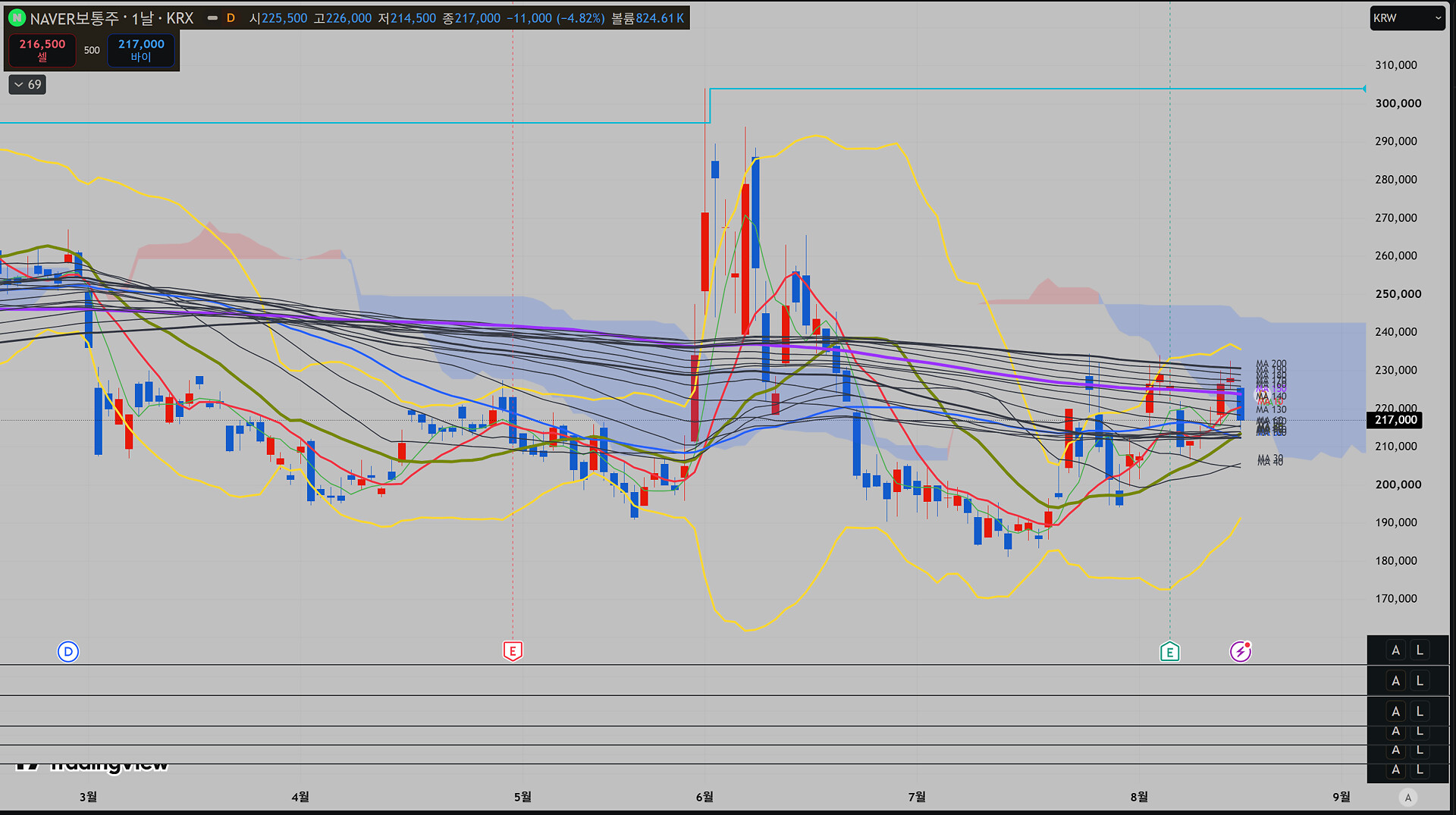Click the volume value 볼륨824.61 K

[648, 18]
